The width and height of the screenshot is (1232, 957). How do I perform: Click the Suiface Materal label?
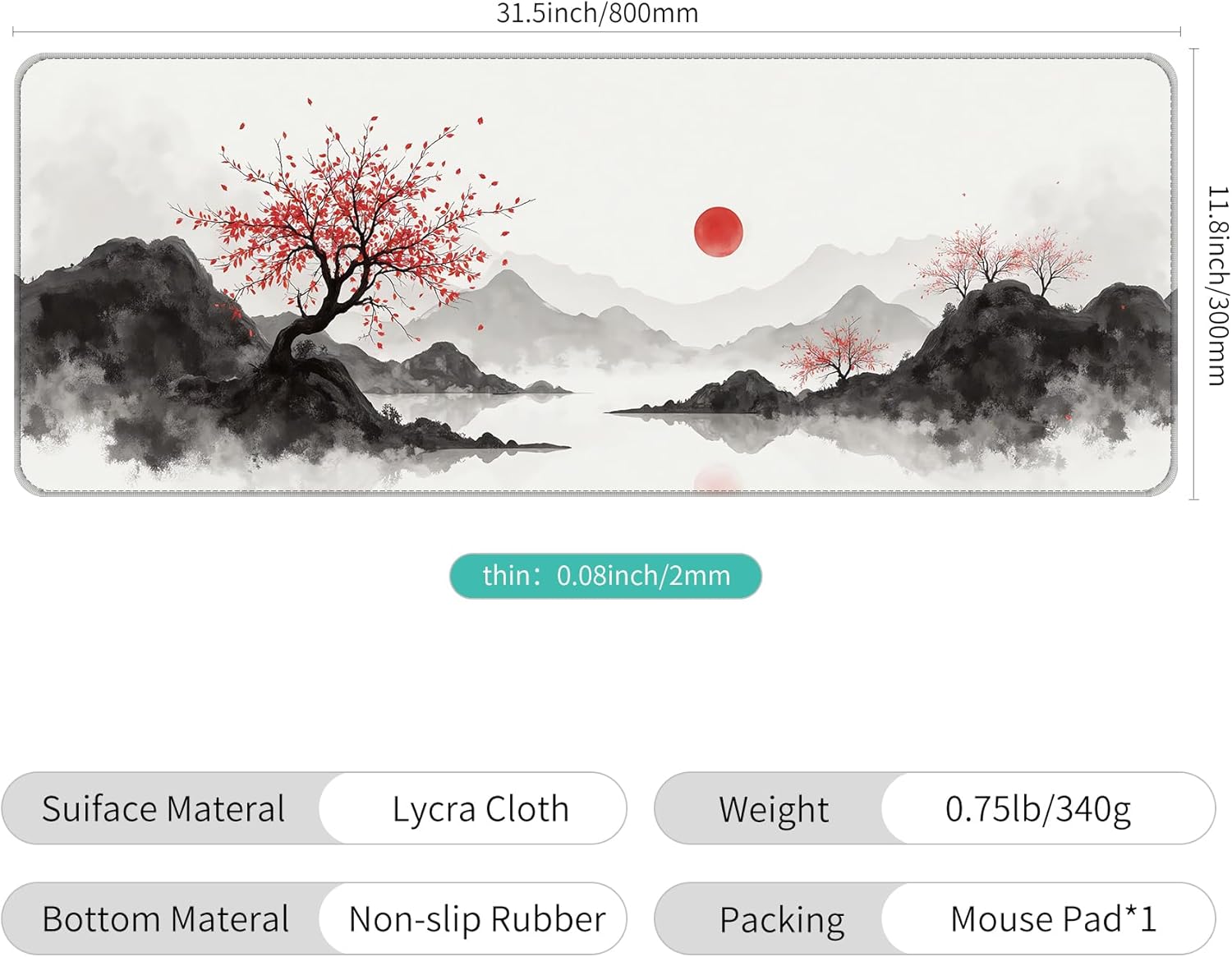[x=163, y=808]
